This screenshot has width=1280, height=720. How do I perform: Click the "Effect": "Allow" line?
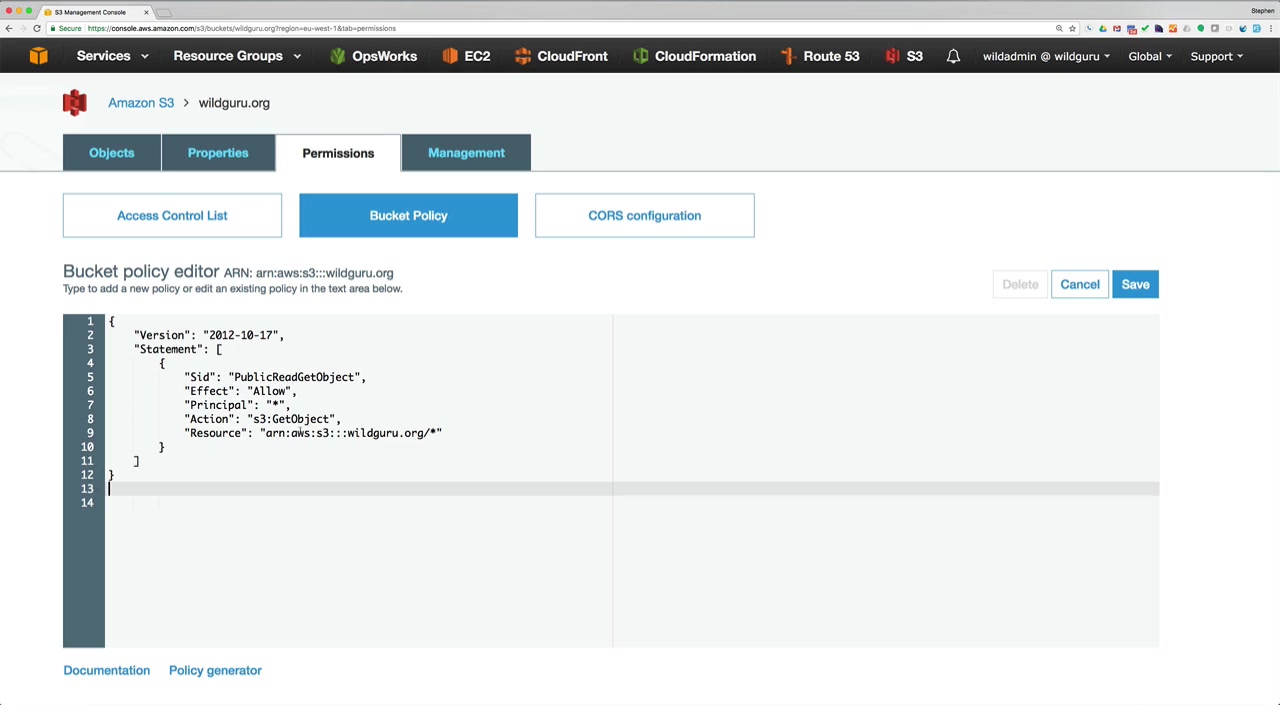[240, 391]
